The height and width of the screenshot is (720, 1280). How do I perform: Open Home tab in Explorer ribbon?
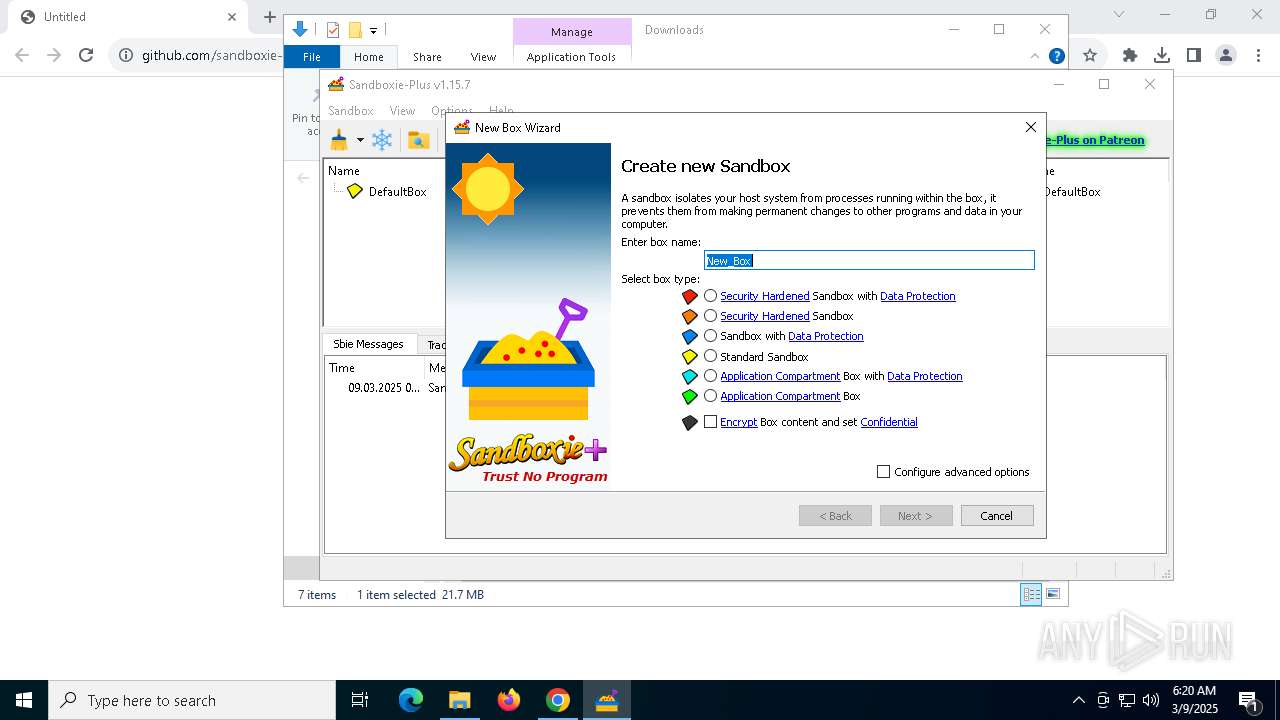[368, 57]
